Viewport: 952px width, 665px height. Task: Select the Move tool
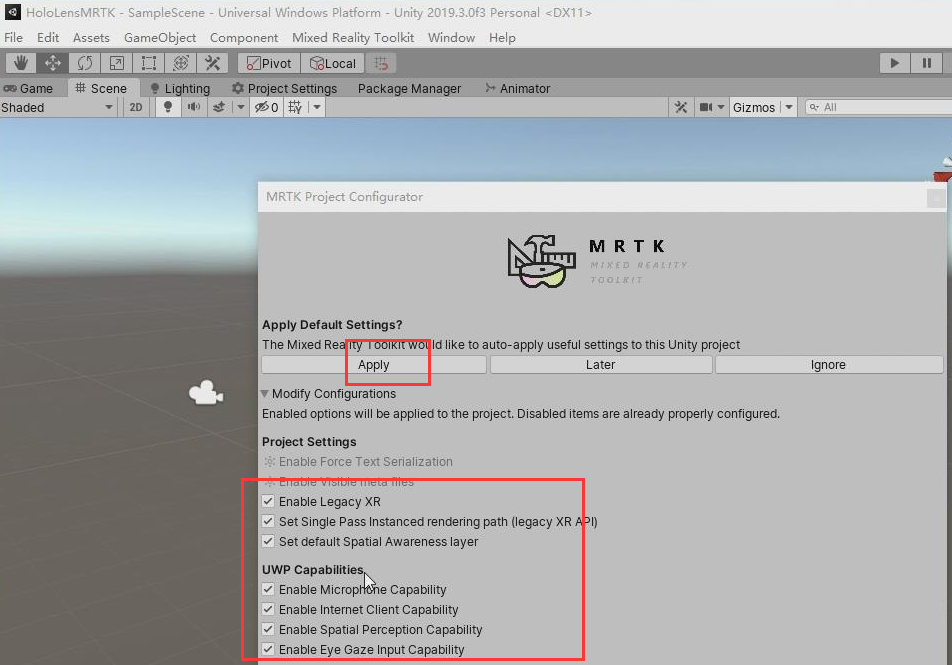(53, 63)
